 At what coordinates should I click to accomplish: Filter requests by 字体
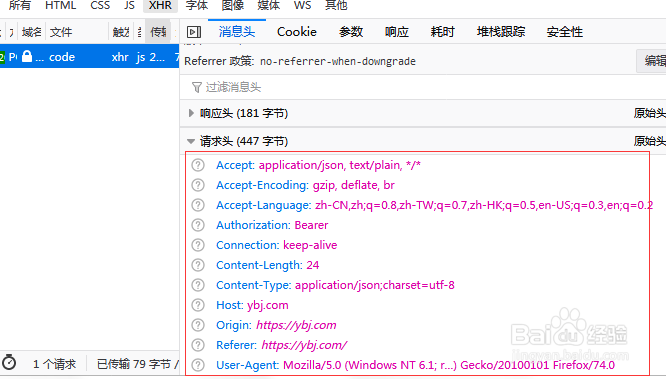click(197, 6)
